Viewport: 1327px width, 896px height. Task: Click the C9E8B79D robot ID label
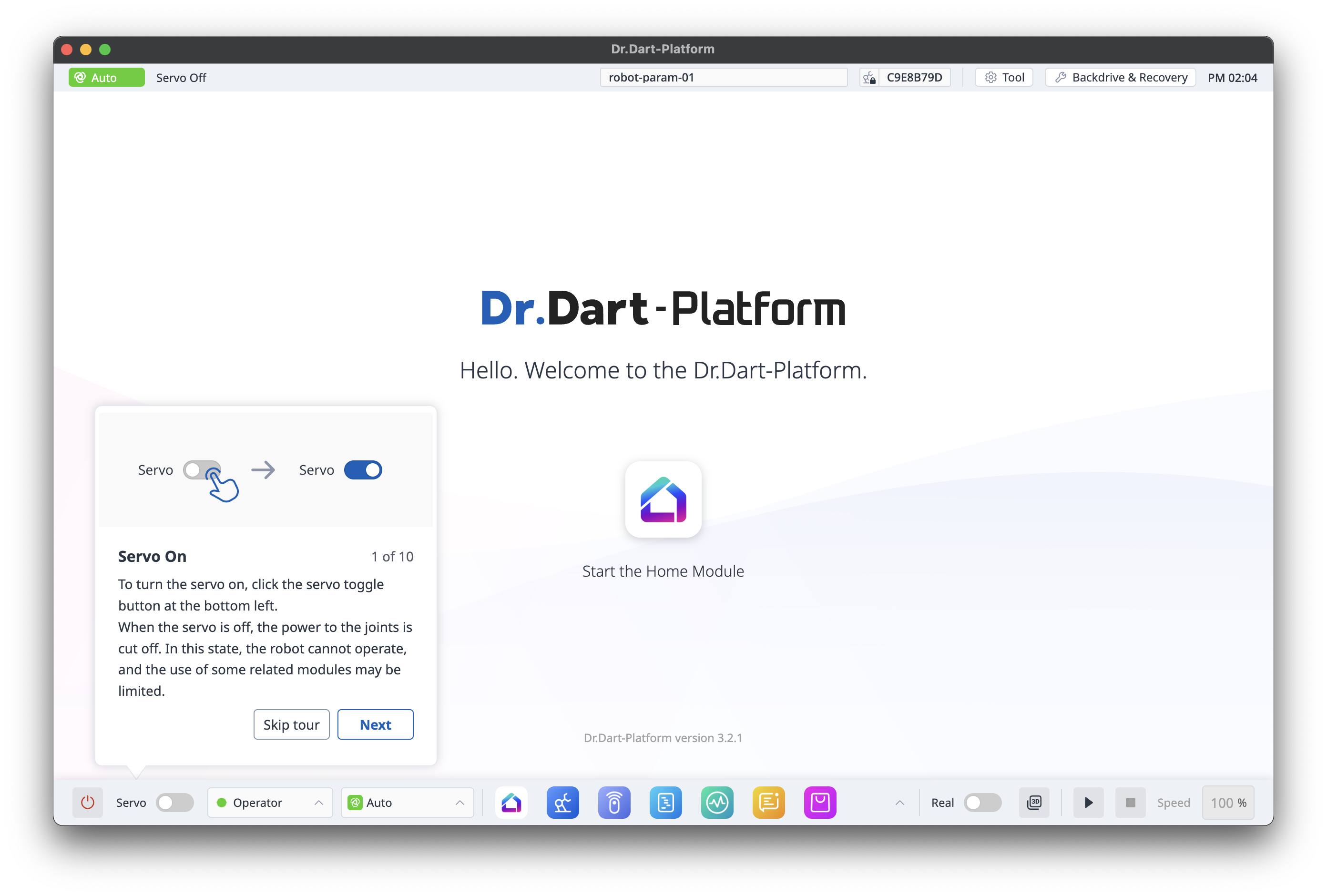point(914,78)
